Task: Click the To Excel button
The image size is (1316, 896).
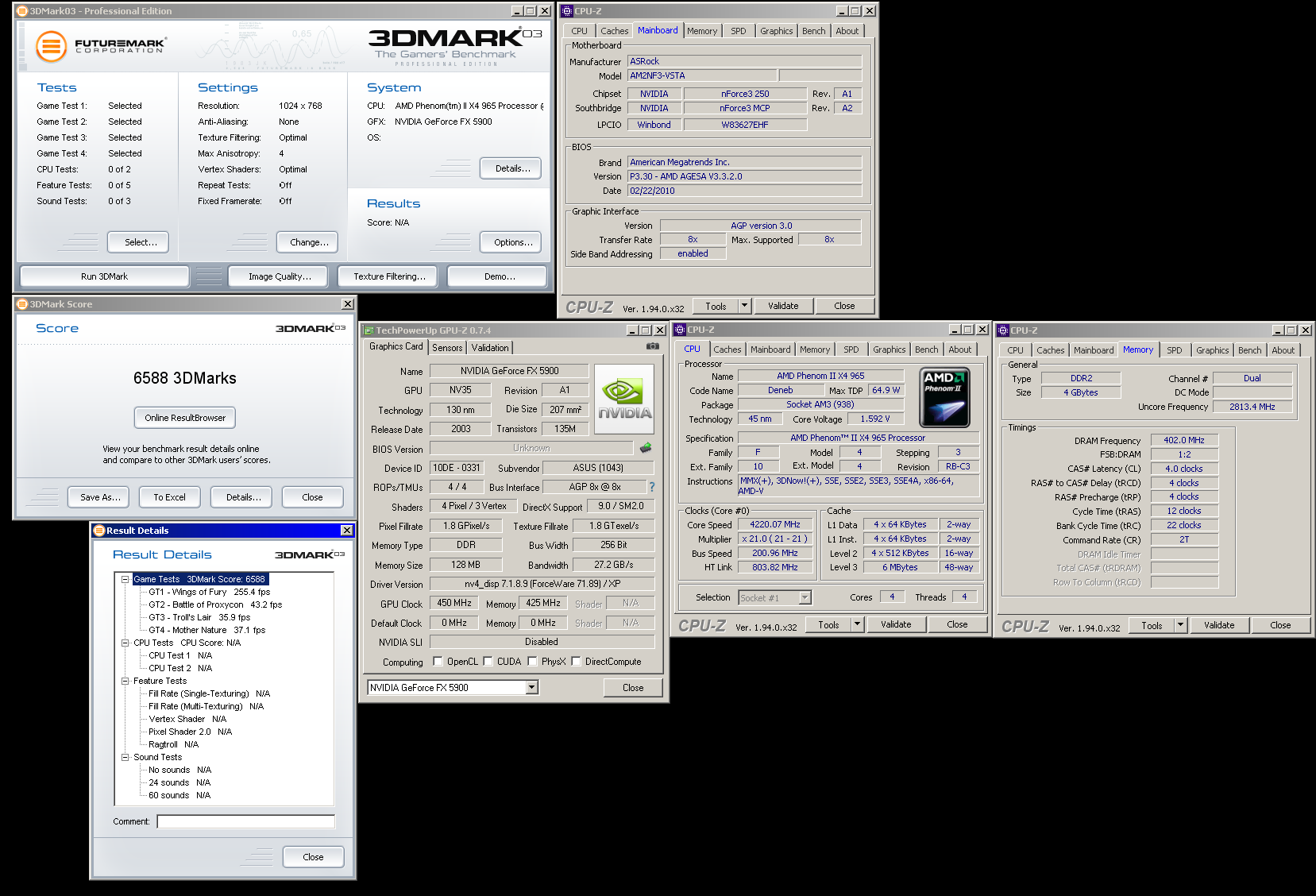Action: click(169, 497)
